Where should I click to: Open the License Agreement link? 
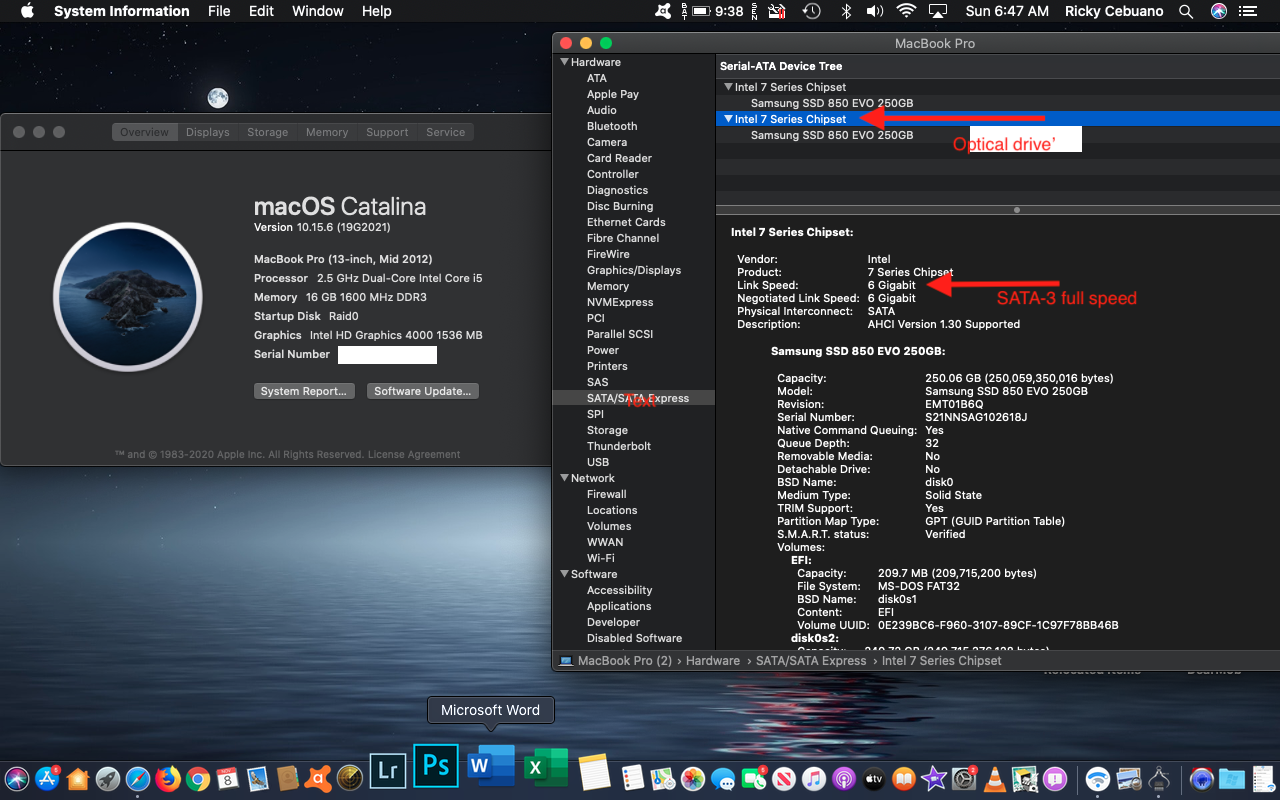414,454
